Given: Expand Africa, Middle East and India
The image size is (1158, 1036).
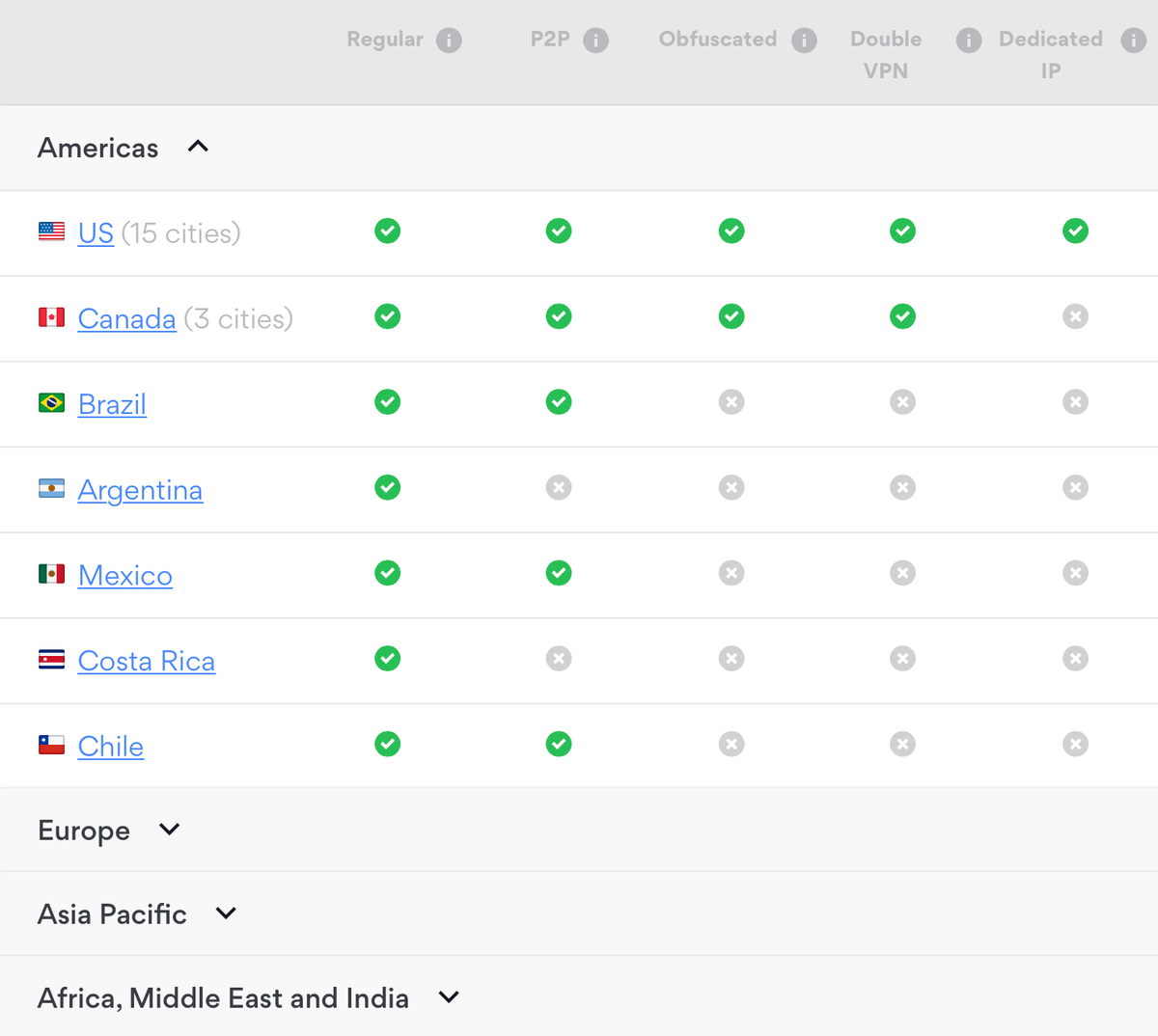Looking at the screenshot, I should coord(448,997).
